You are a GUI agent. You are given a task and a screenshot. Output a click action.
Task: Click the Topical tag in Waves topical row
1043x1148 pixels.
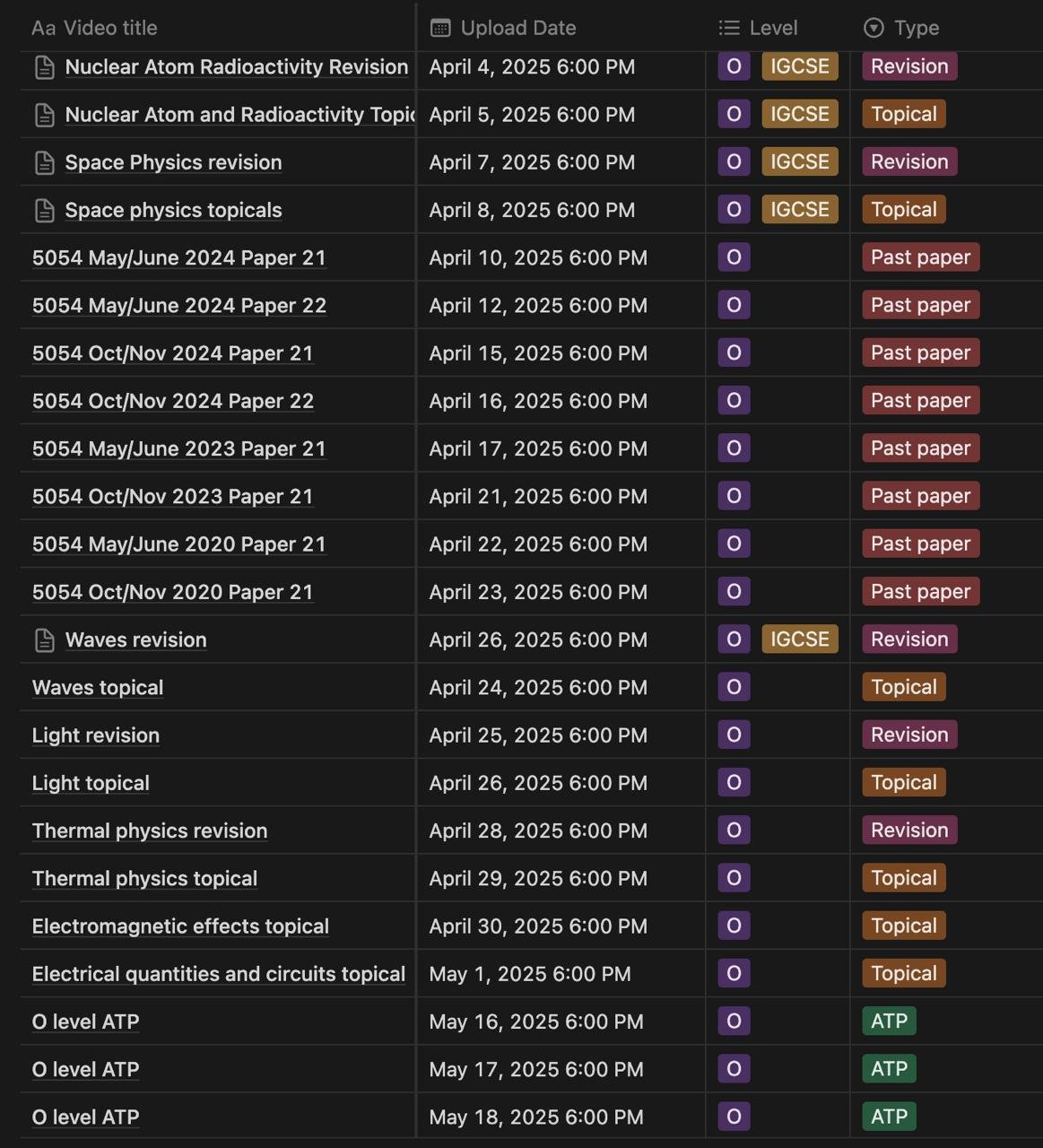[x=904, y=687]
